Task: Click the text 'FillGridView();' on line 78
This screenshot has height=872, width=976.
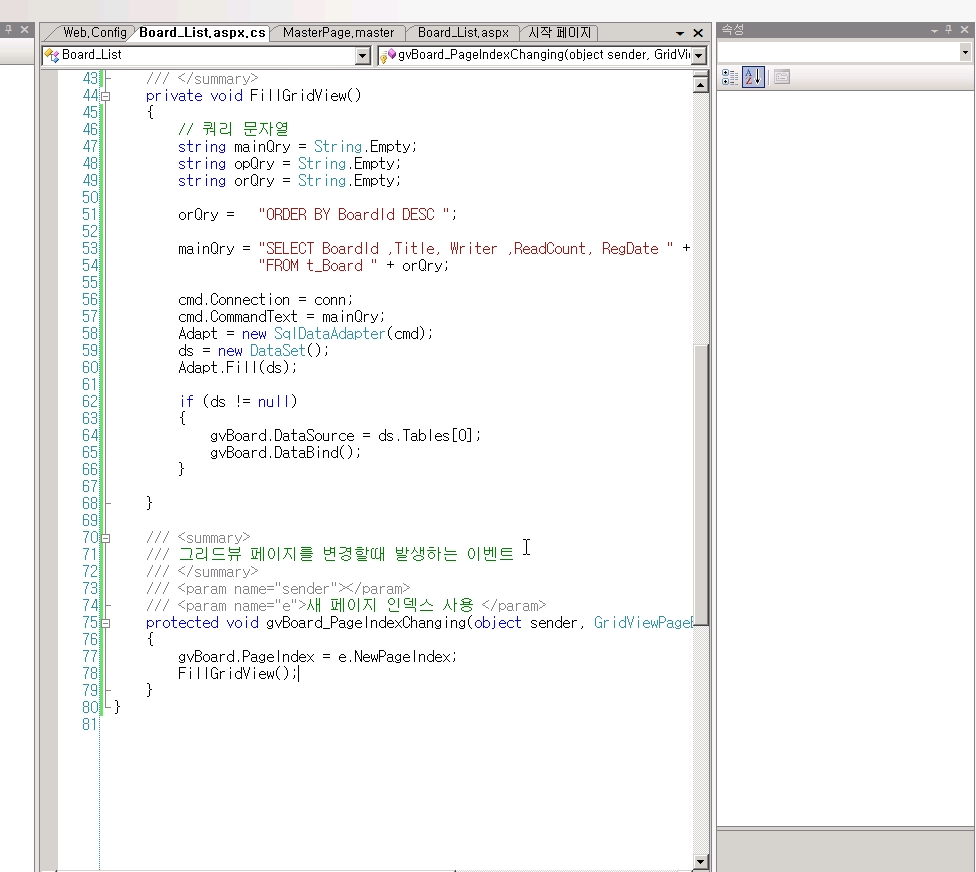Action: (238, 674)
